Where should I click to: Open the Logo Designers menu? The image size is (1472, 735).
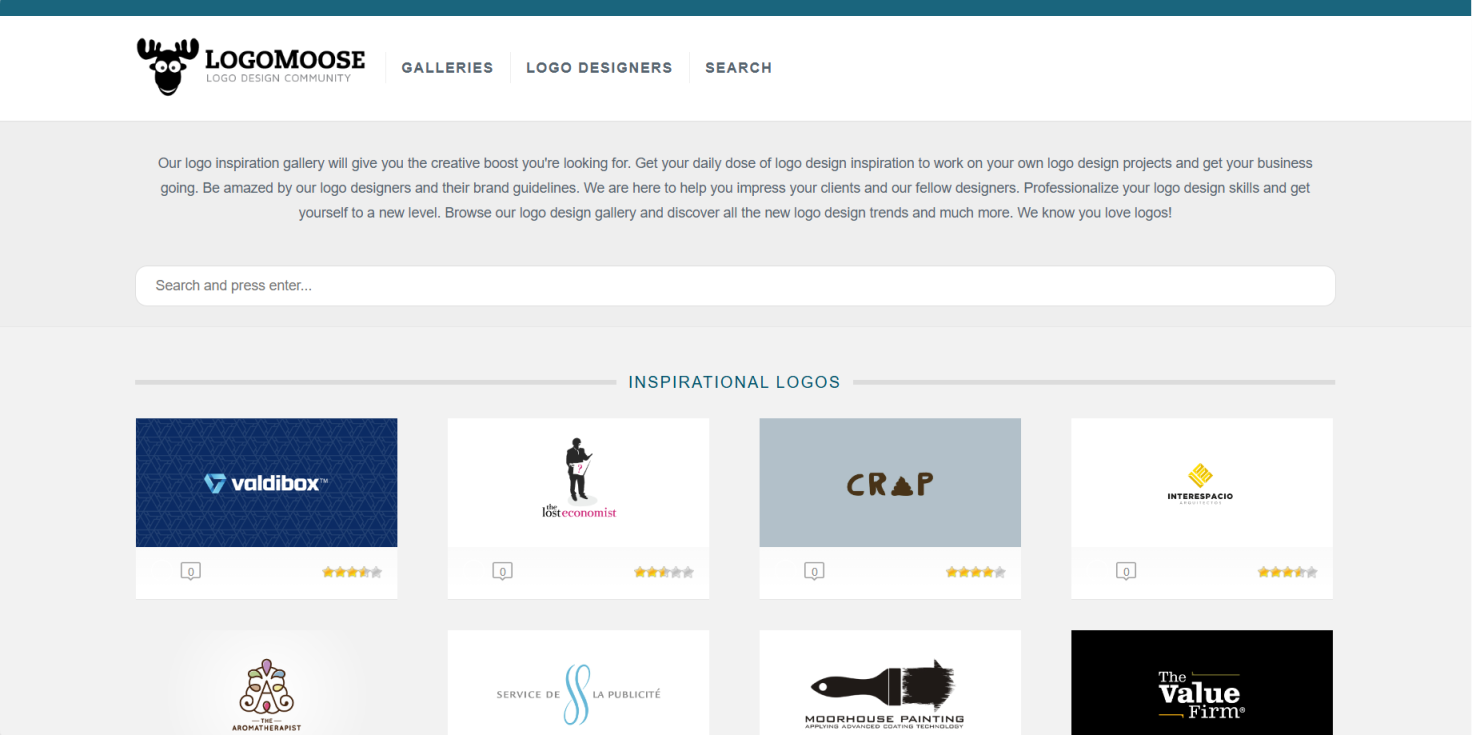[x=599, y=68]
